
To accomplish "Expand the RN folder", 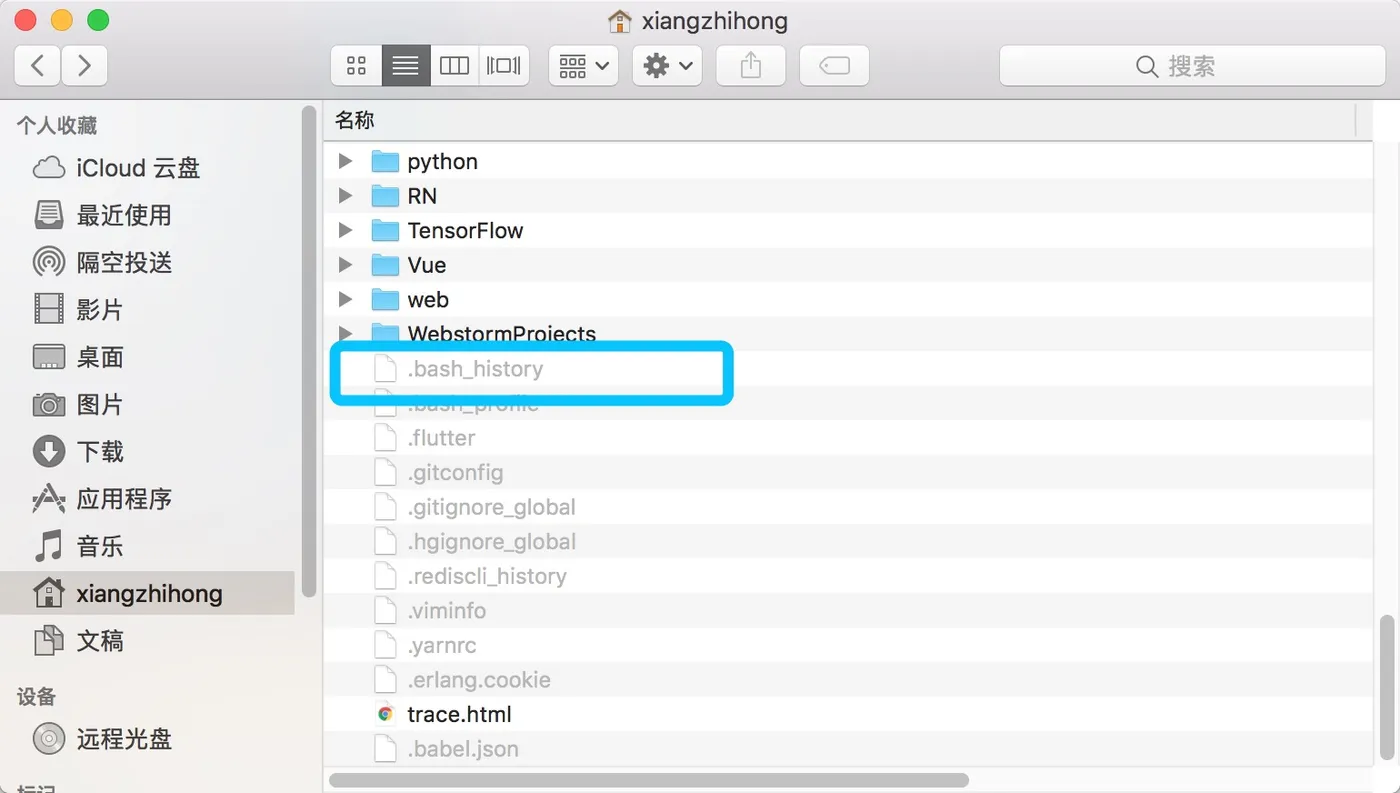I will pos(346,196).
